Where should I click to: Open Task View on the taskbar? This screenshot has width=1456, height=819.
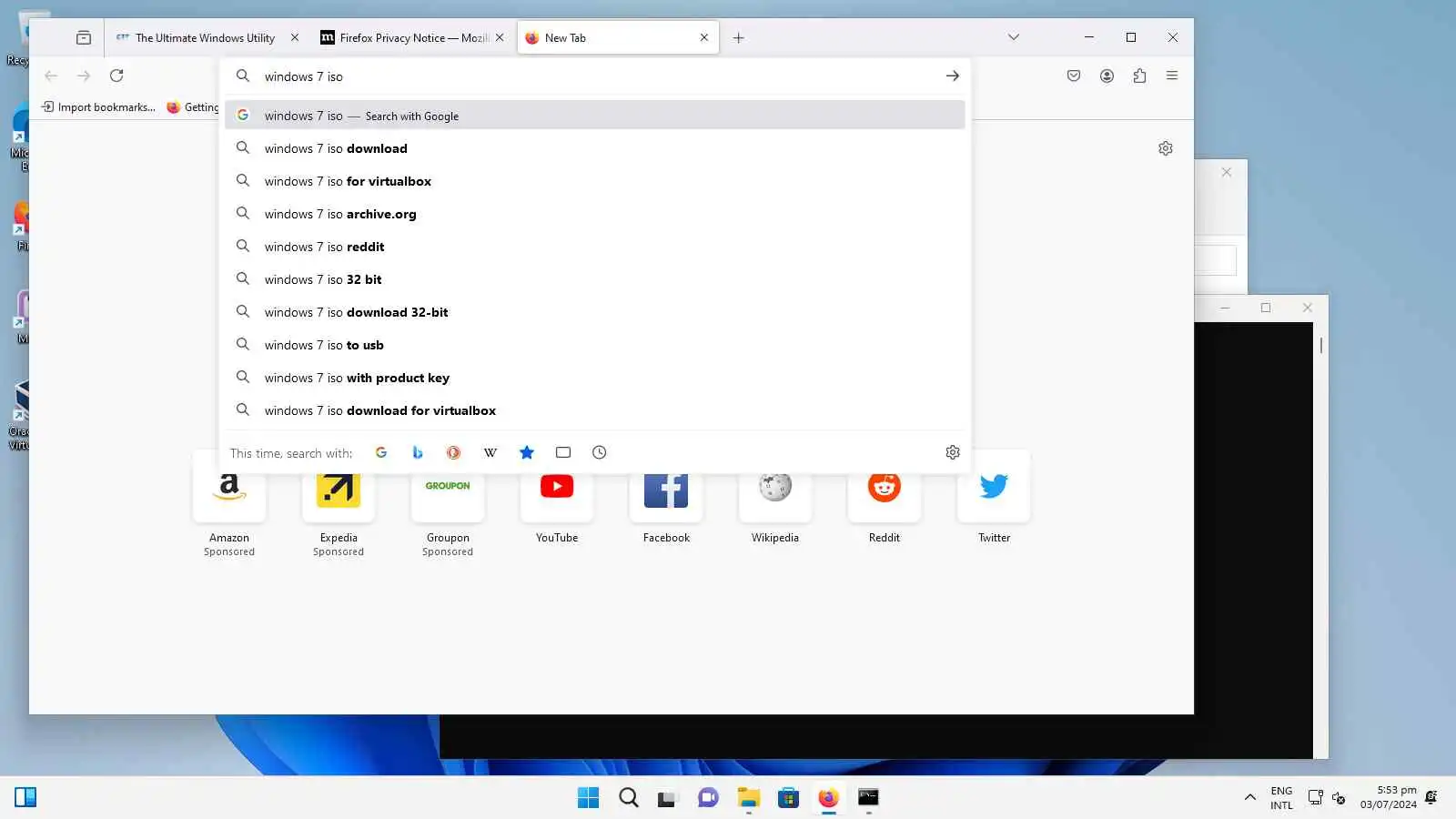669,798
